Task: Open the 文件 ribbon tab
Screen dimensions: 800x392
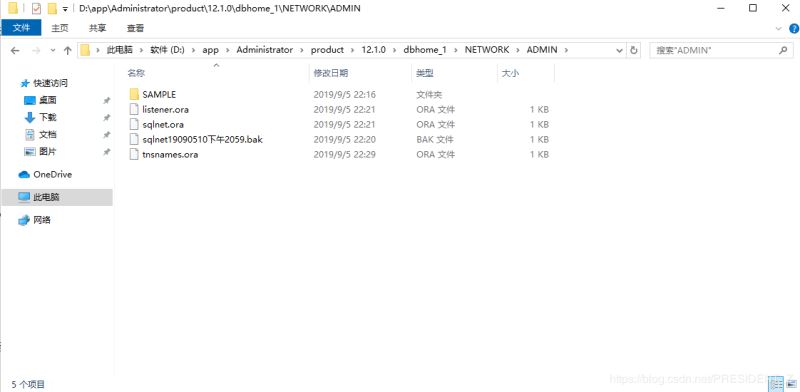Action: tap(21, 28)
